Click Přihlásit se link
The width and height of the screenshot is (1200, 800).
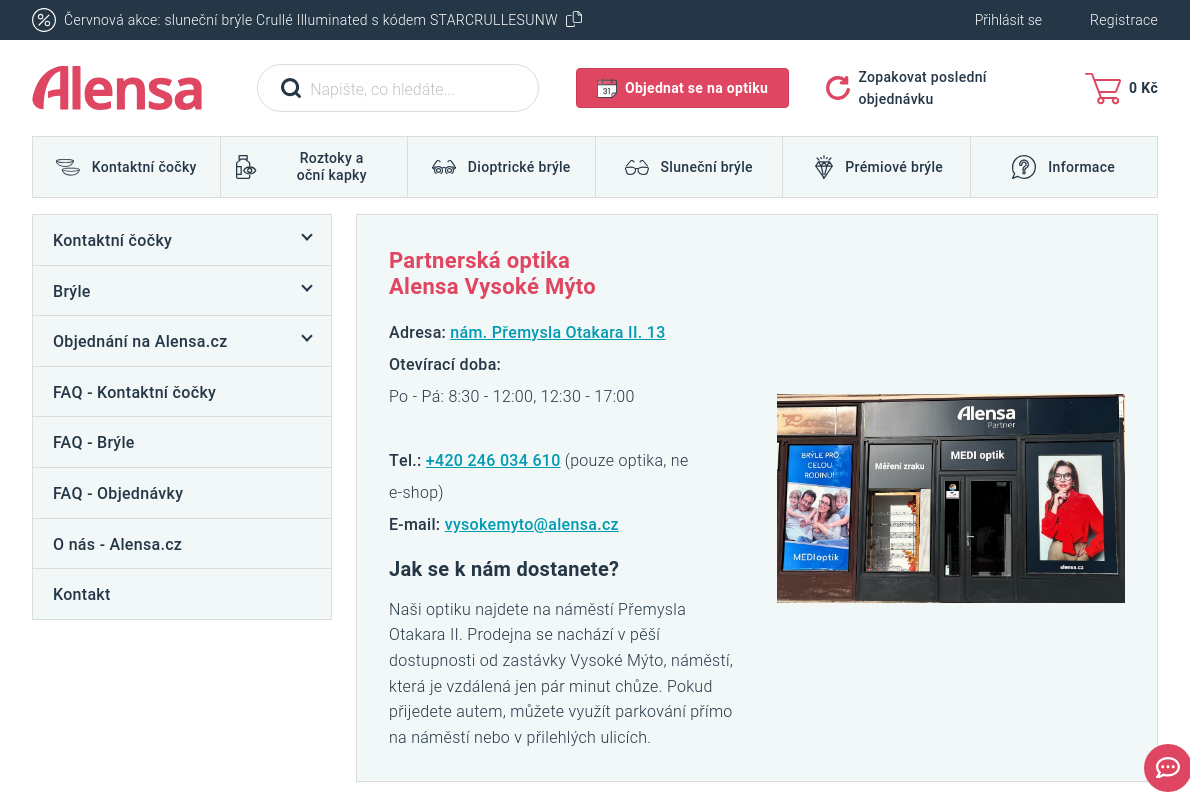pos(1008,20)
